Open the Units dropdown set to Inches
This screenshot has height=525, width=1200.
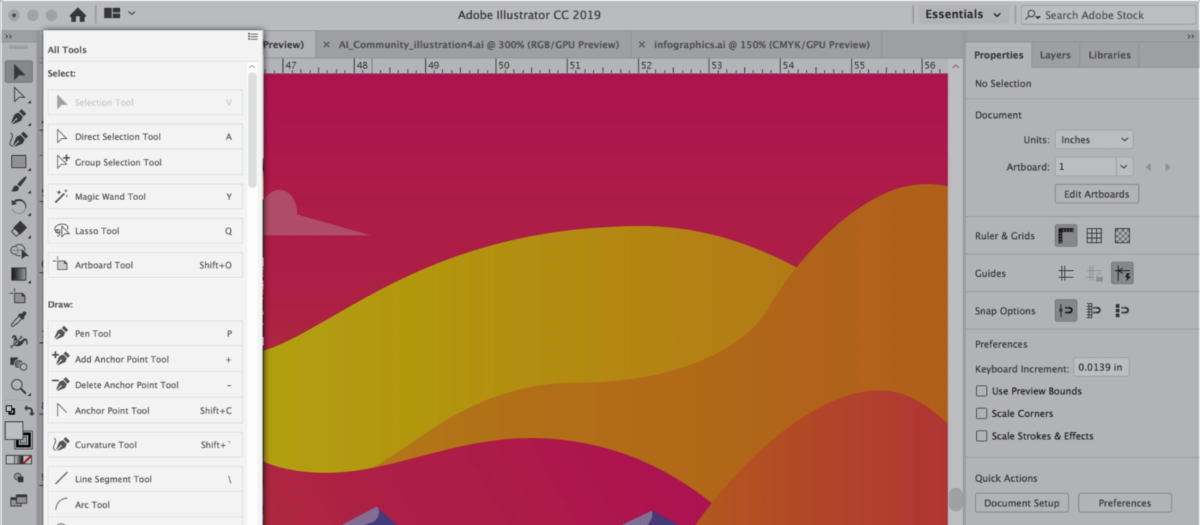tap(1093, 140)
